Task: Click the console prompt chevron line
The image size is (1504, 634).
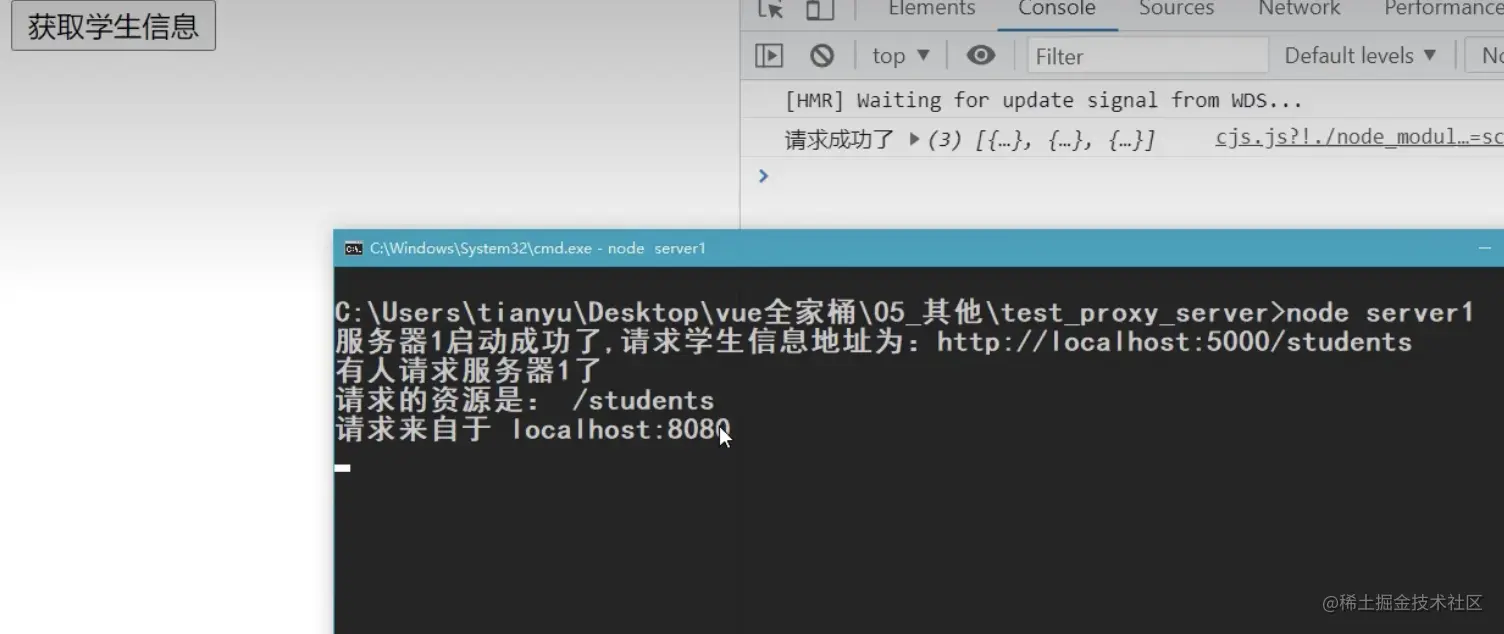Action: [763, 176]
